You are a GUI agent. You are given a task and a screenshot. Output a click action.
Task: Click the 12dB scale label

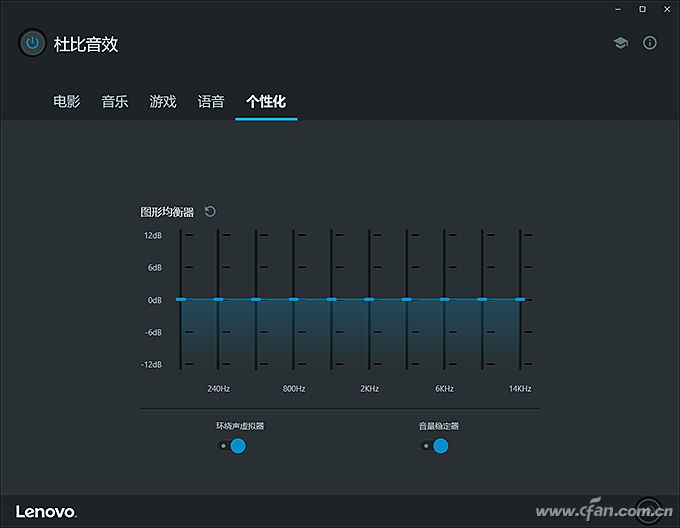153,235
